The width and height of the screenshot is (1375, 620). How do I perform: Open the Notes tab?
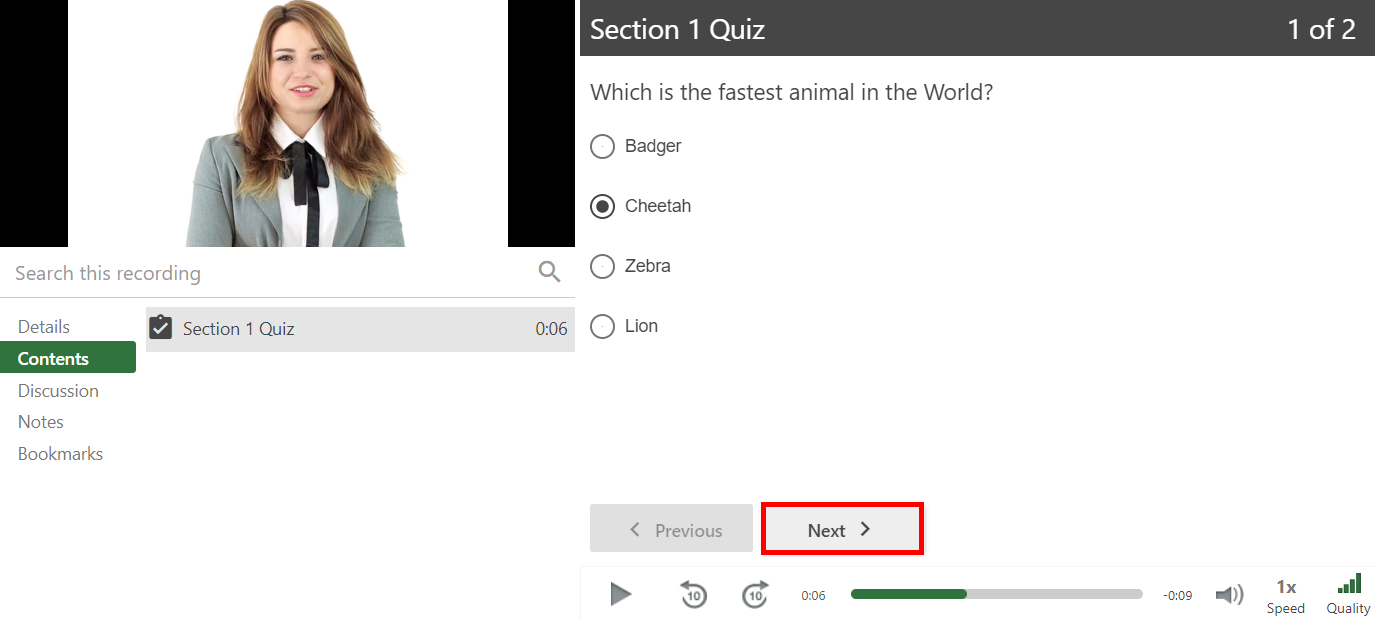pos(41,422)
